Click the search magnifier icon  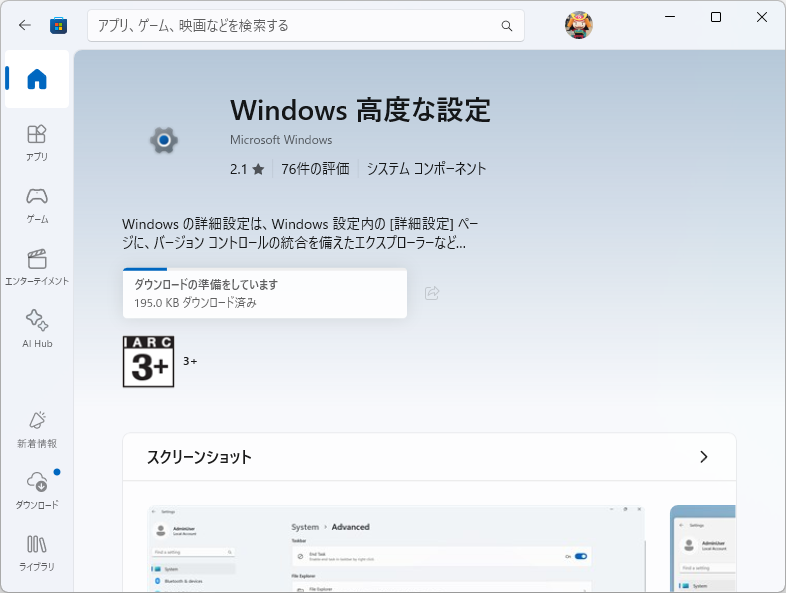[x=507, y=26]
